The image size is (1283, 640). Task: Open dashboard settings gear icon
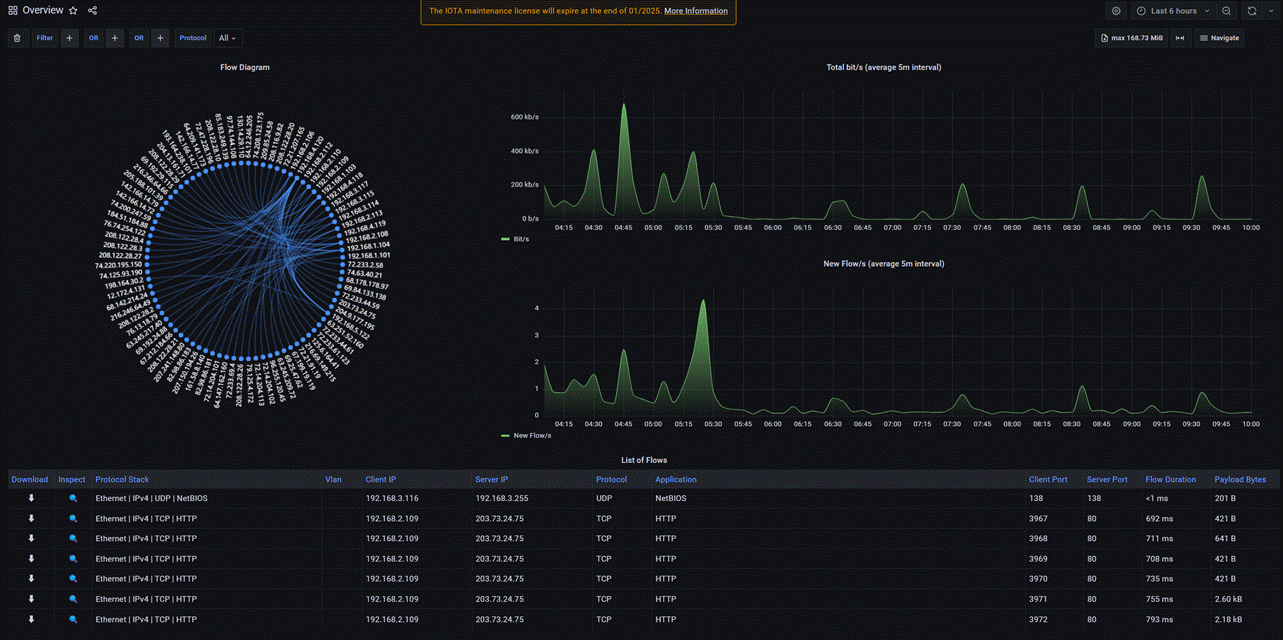(1116, 11)
